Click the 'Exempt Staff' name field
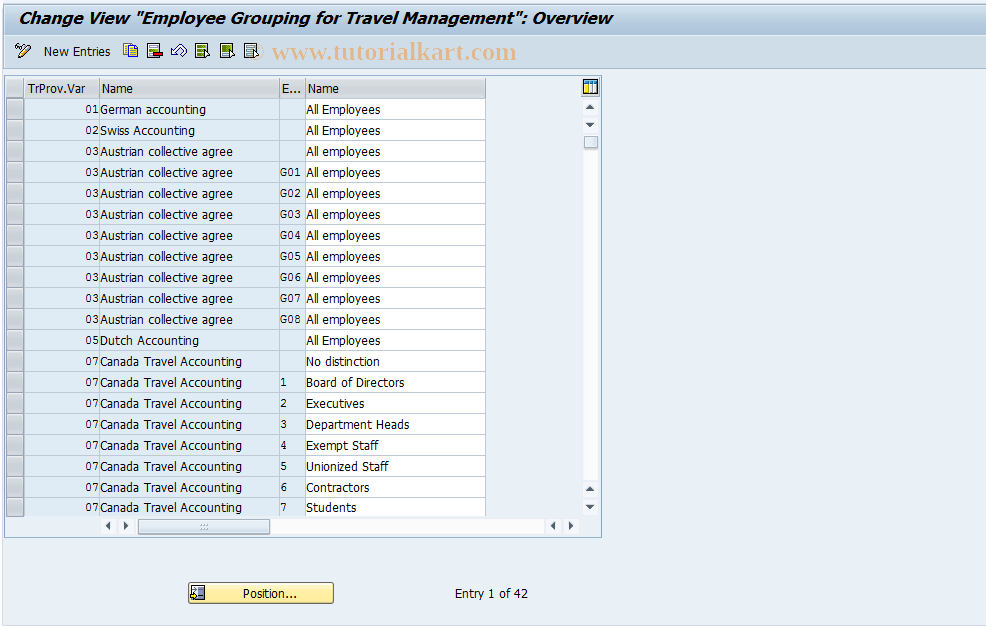This screenshot has width=986, height=627. click(x=395, y=445)
